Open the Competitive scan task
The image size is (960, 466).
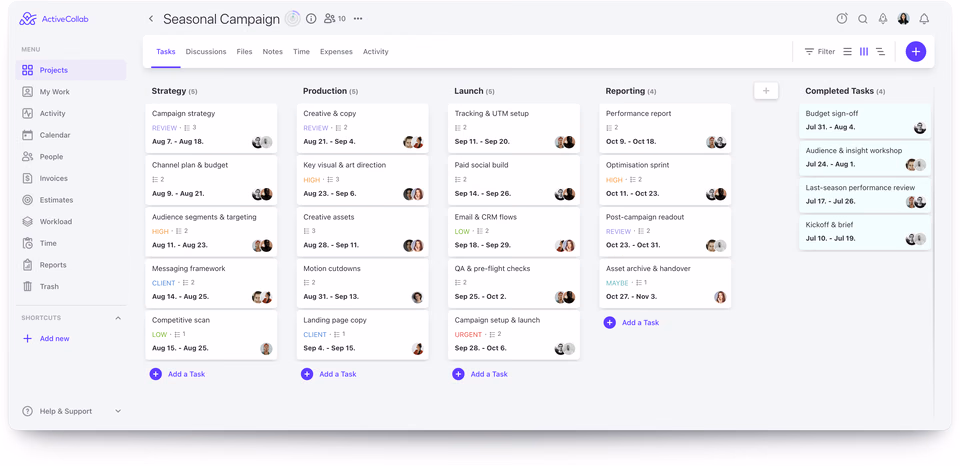211,335
